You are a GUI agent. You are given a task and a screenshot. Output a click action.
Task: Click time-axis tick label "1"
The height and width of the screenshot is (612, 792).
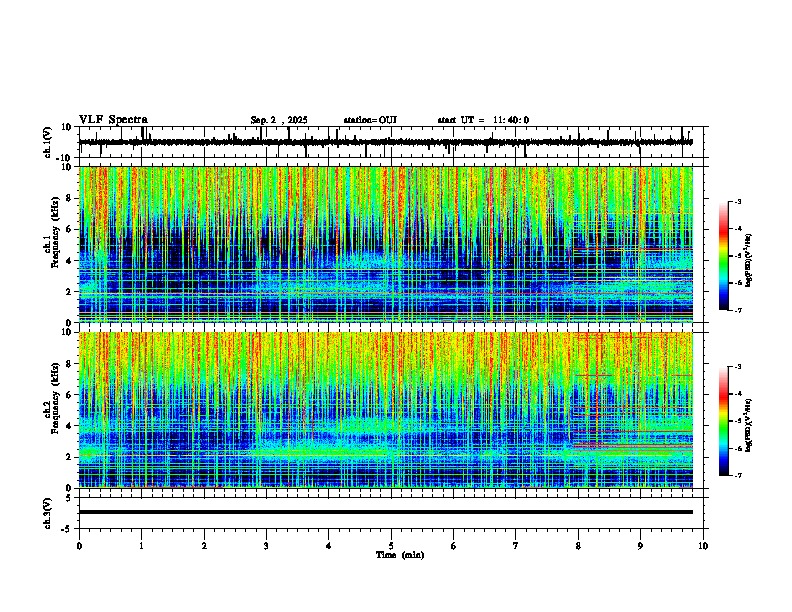coord(141,546)
